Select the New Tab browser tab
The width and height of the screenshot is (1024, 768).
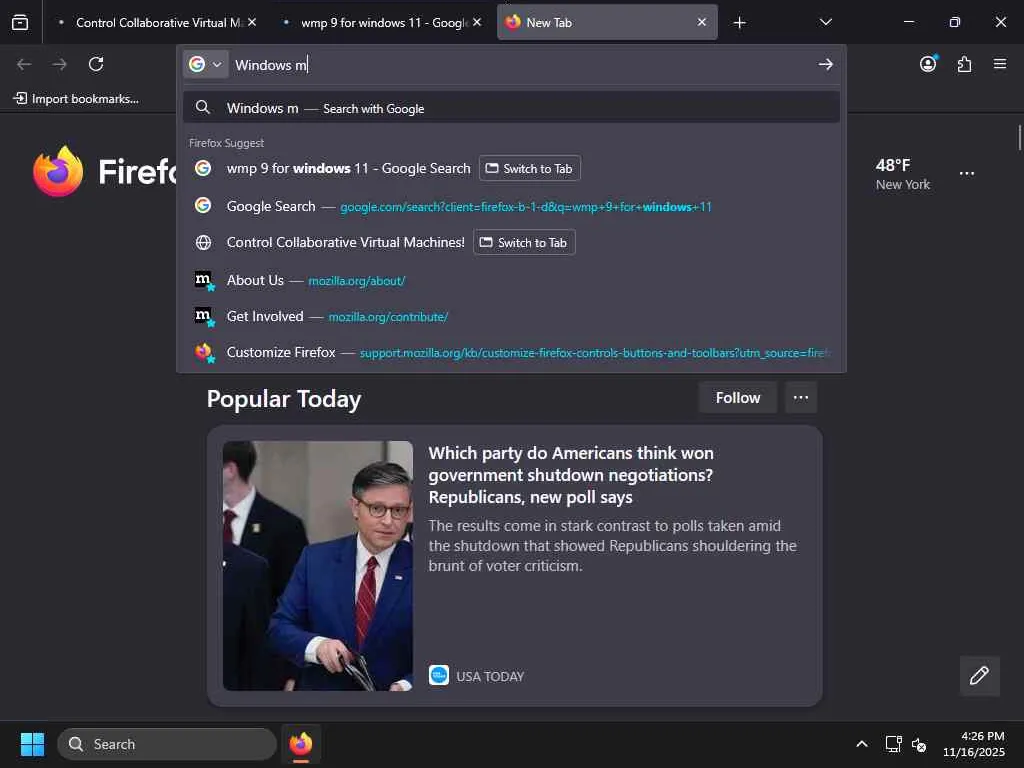(x=607, y=22)
